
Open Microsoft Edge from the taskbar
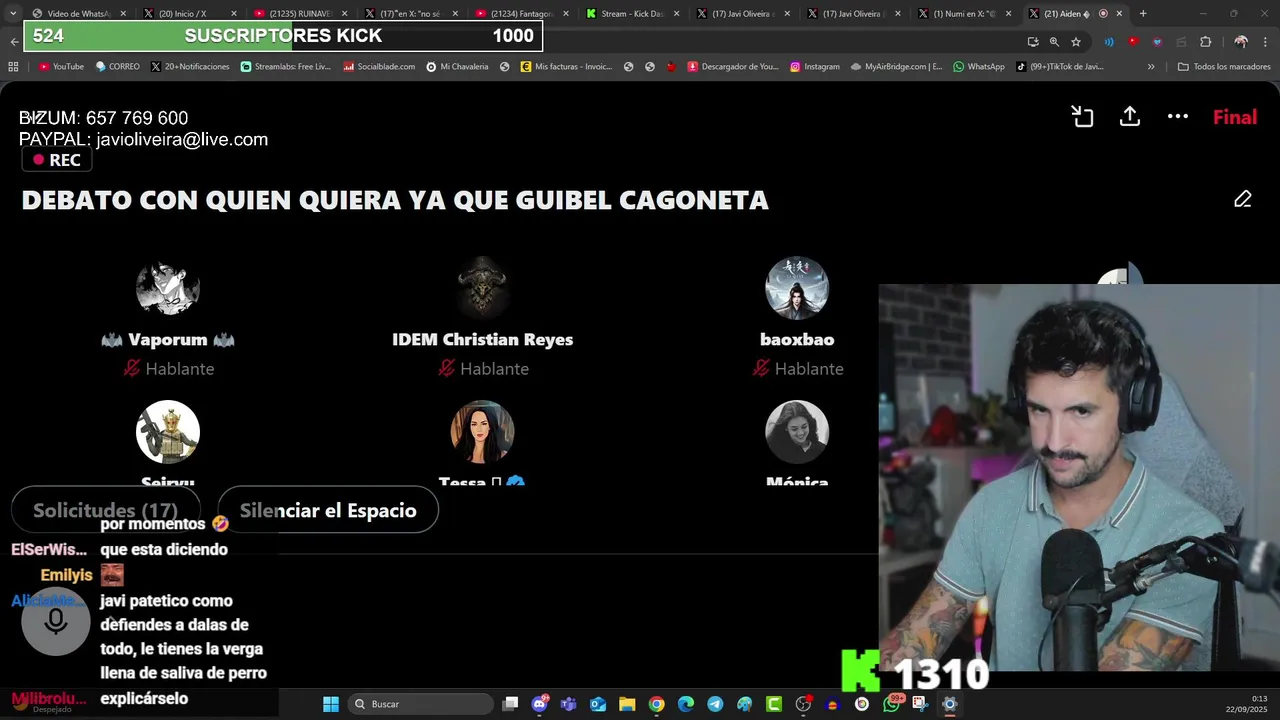tap(686, 704)
